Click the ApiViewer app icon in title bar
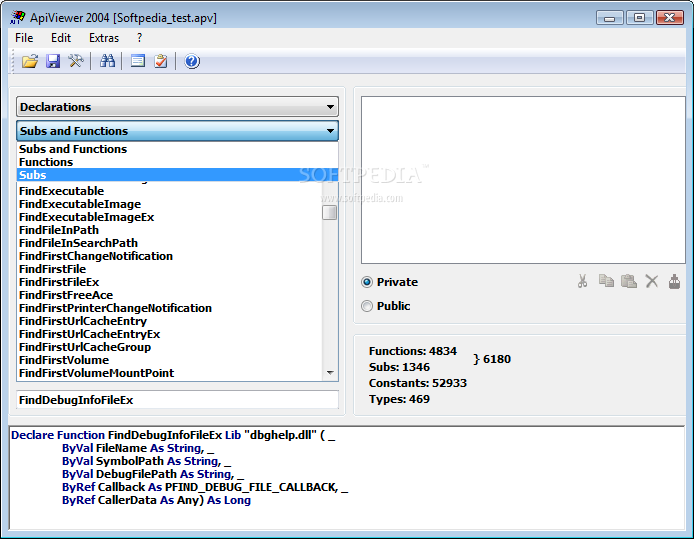This screenshot has width=694, height=539. click(17, 17)
